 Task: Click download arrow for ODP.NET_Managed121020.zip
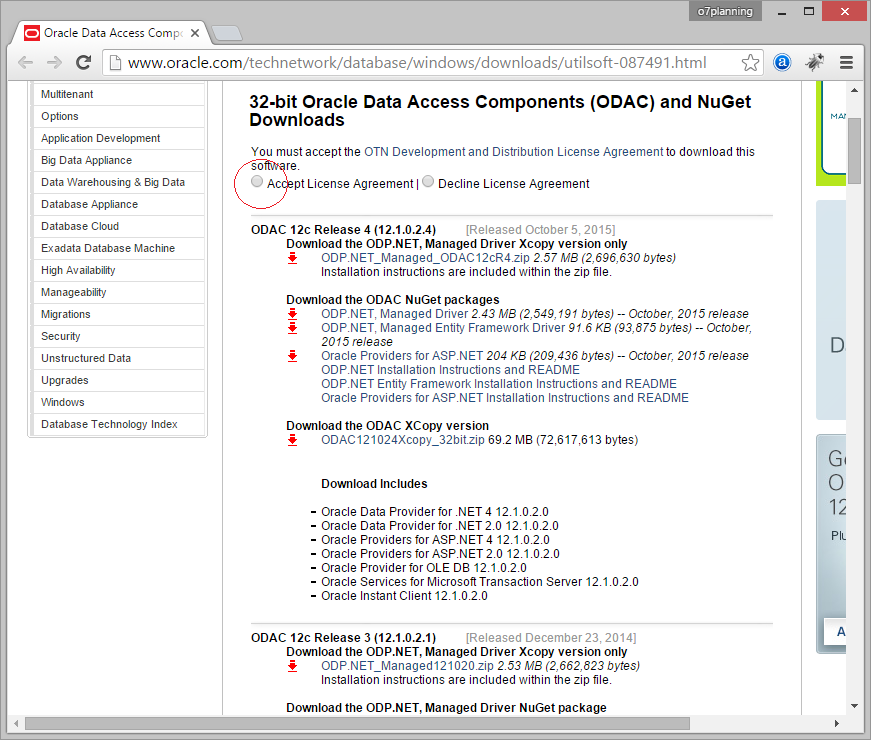pos(292,666)
